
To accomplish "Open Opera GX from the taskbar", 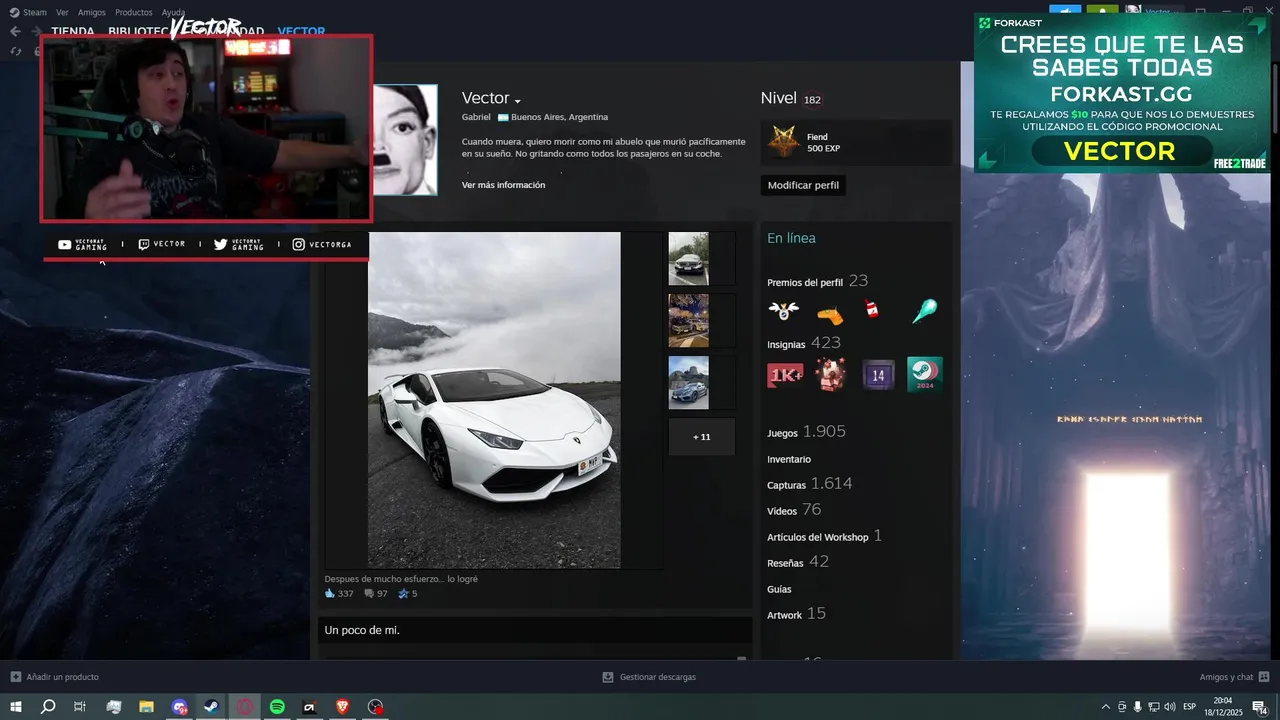I will point(244,707).
